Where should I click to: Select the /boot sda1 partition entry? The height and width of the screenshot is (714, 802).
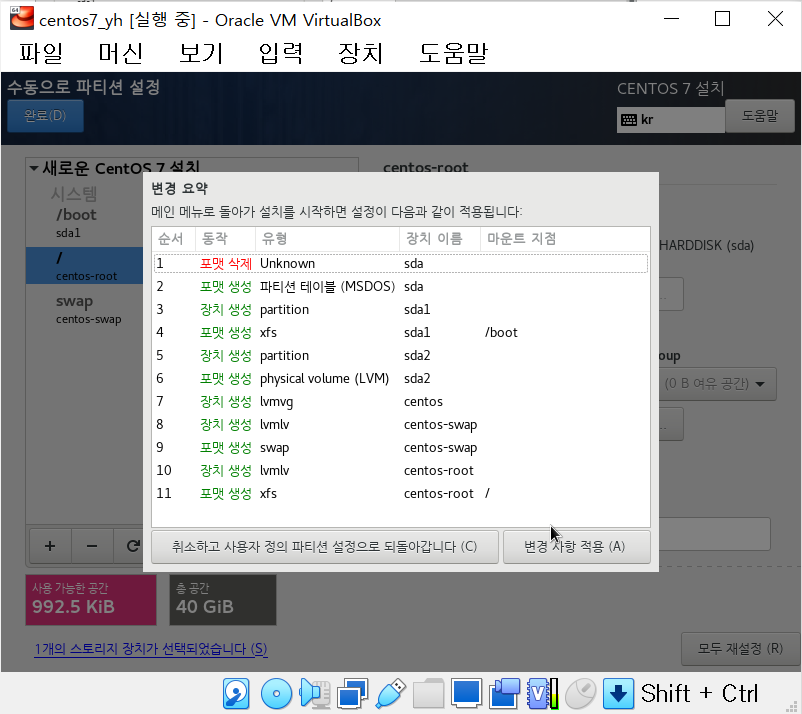tap(84, 223)
